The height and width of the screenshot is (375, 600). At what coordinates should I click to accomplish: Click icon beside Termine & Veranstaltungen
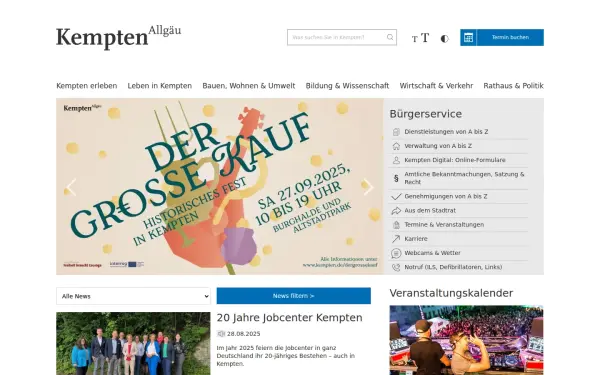coord(396,225)
